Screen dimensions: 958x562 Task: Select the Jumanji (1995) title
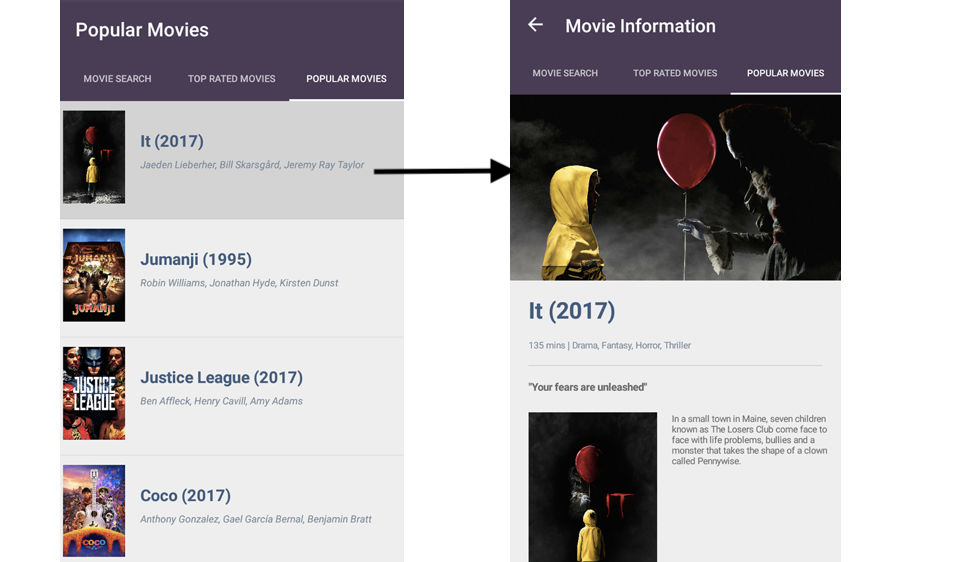196,260
